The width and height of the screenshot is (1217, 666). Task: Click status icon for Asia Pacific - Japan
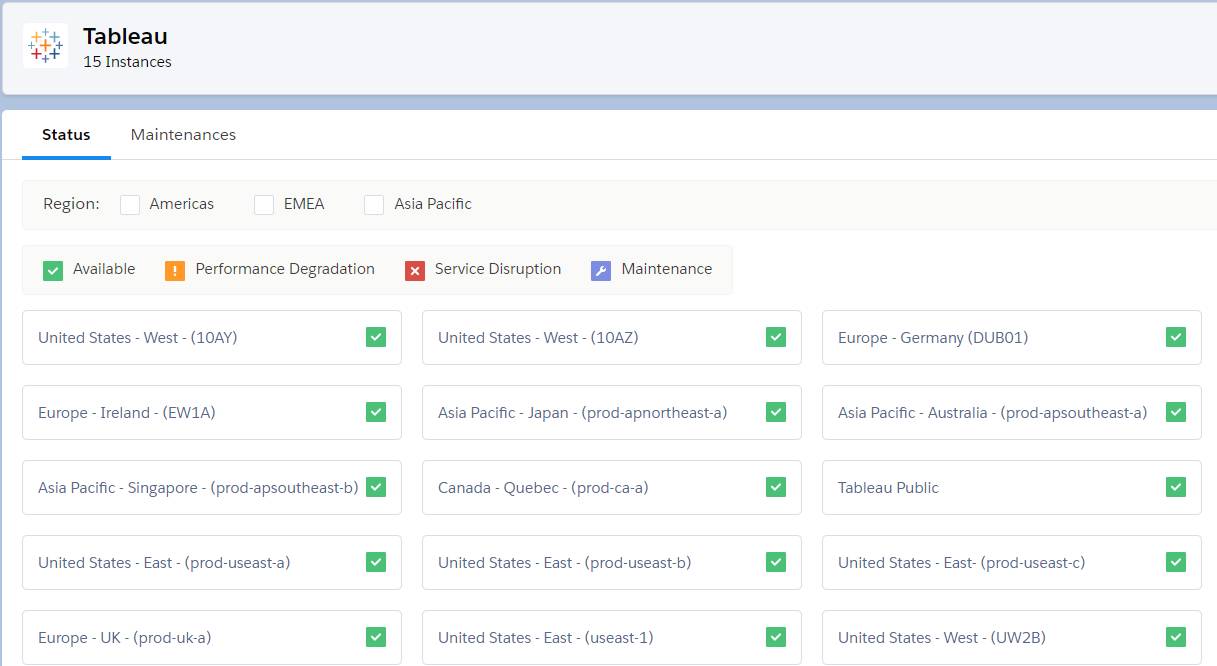(x=776, y=412)
